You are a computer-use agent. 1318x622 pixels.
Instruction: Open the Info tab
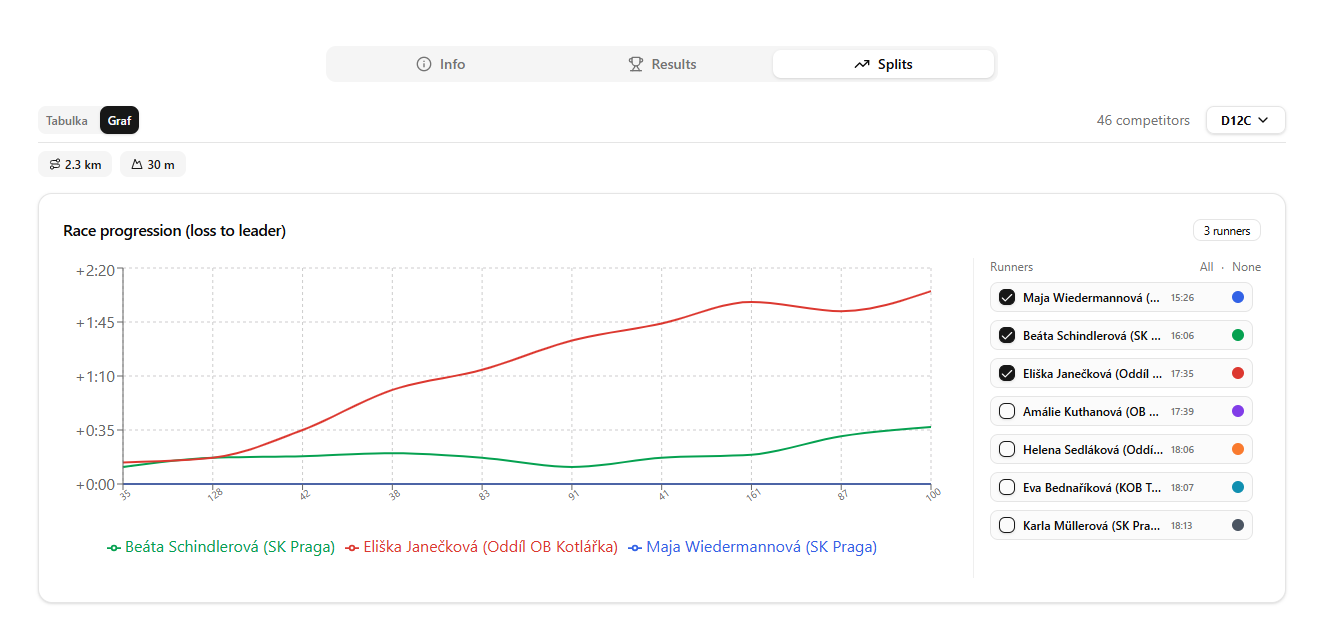click(x=441, y=64)
